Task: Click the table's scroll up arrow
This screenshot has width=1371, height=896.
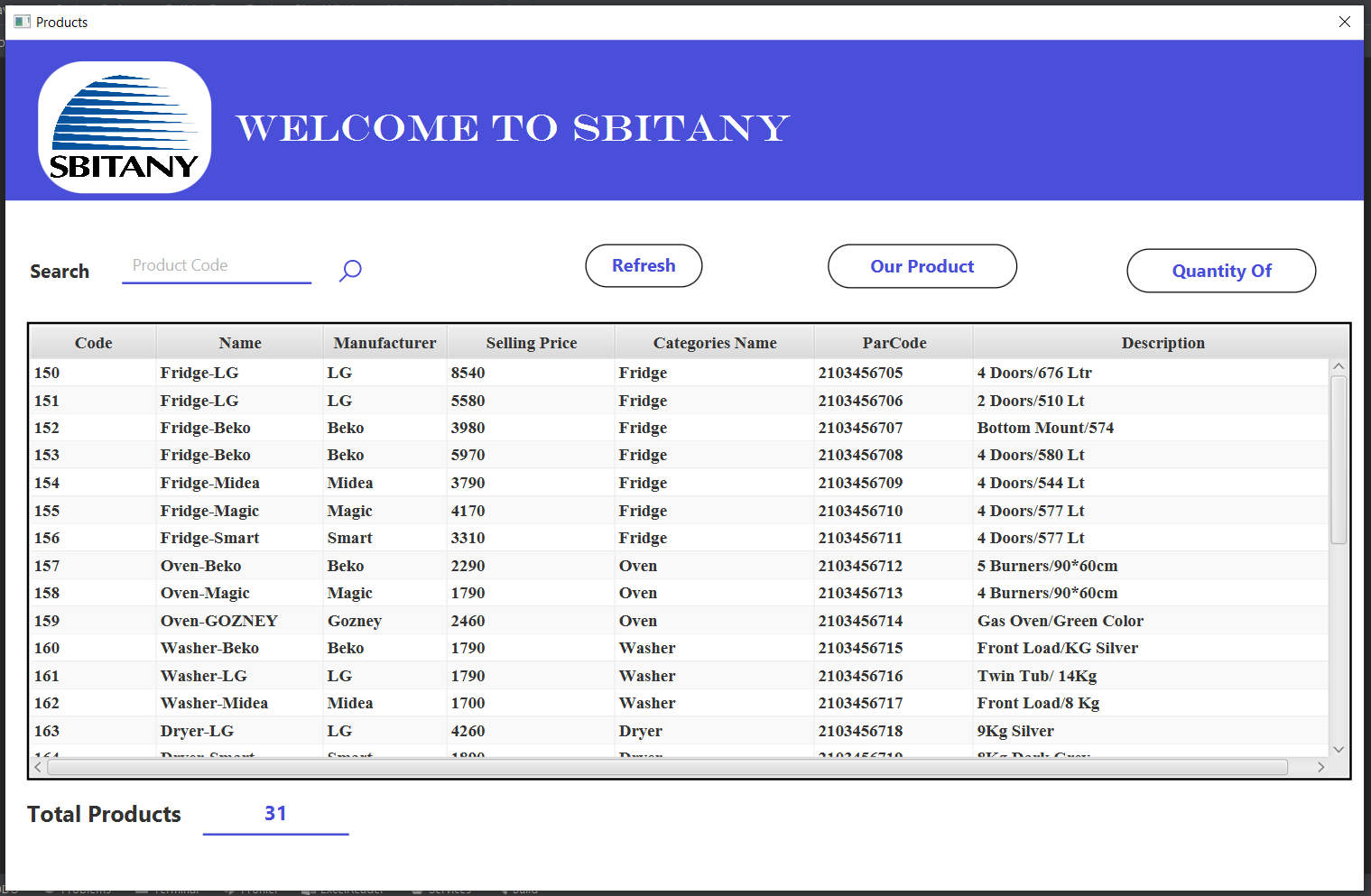Action: [1339, 366]
